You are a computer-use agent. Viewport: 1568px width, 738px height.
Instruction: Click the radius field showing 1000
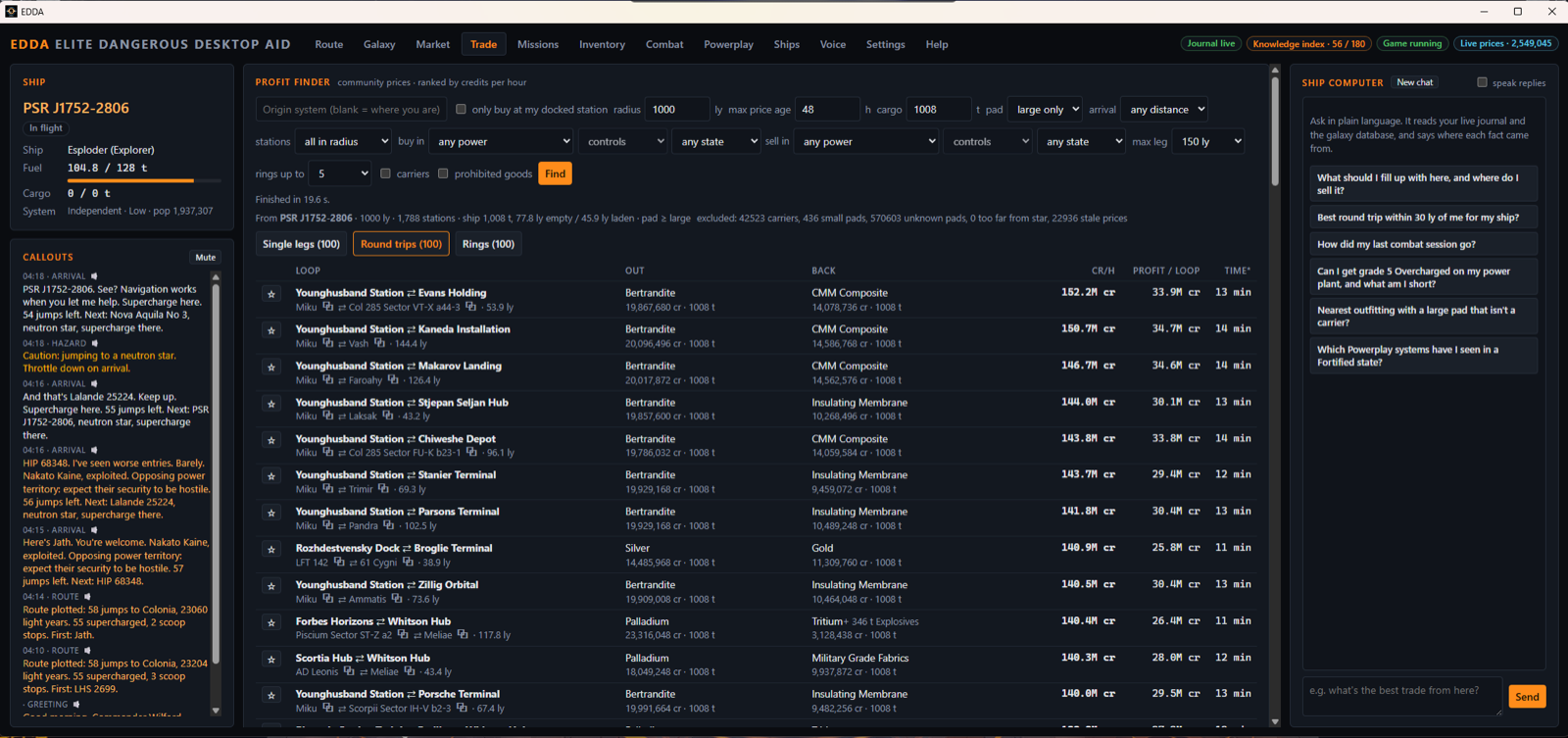pos(677,109)
